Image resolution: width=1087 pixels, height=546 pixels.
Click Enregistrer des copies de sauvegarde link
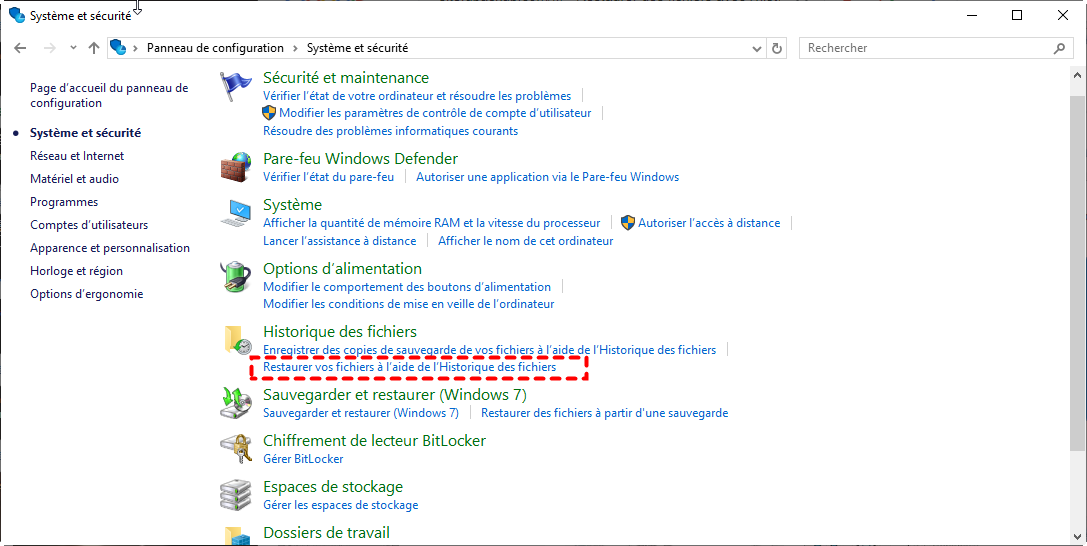489,350
